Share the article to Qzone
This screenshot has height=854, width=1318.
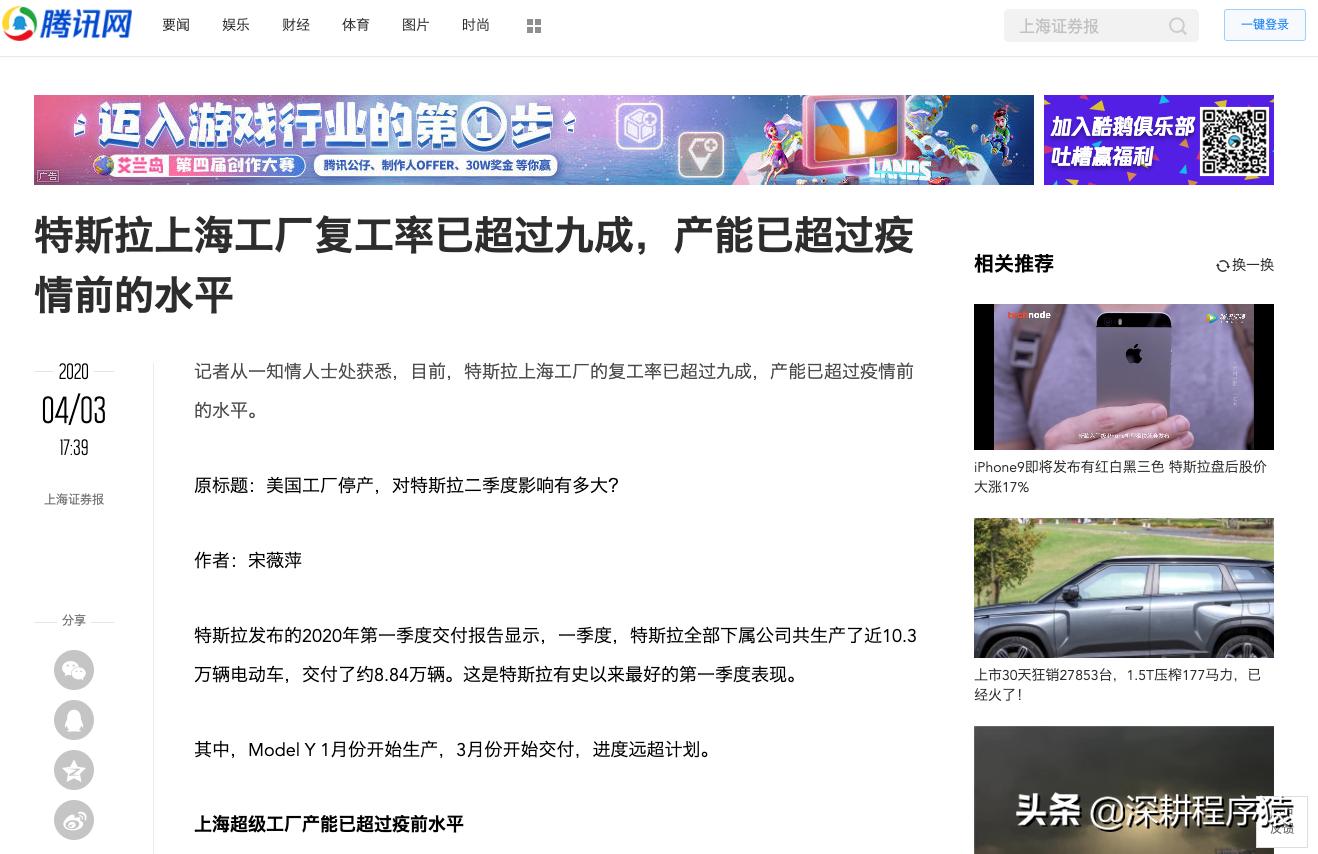[x=74, y=770]
